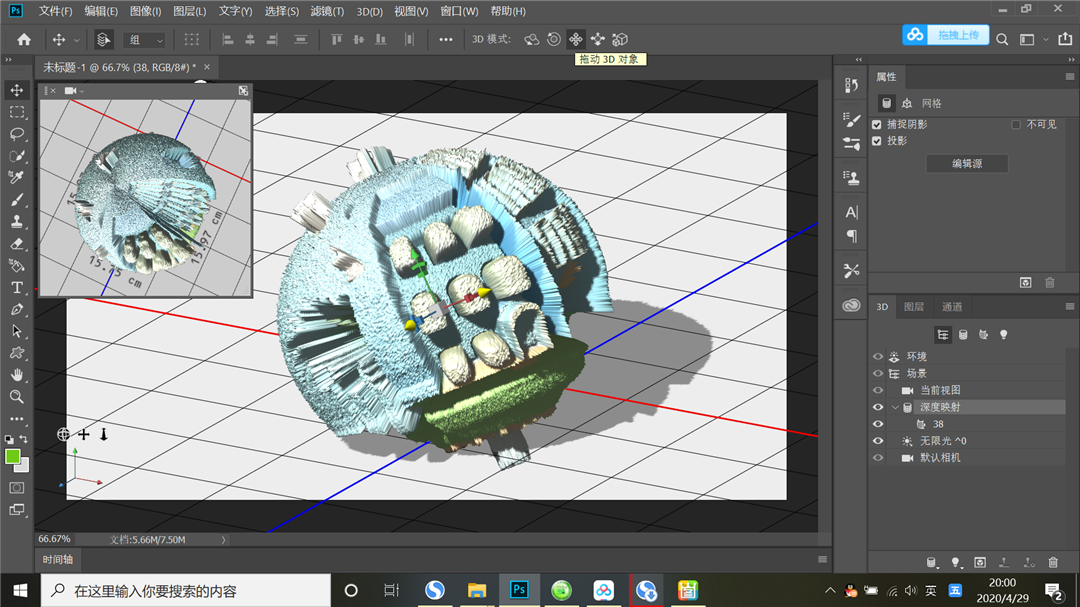The width and height of the screenshot is (1080, 607).
Task: Collapse the 深度映射 mesh tree item
Action: tap(895, 408)
